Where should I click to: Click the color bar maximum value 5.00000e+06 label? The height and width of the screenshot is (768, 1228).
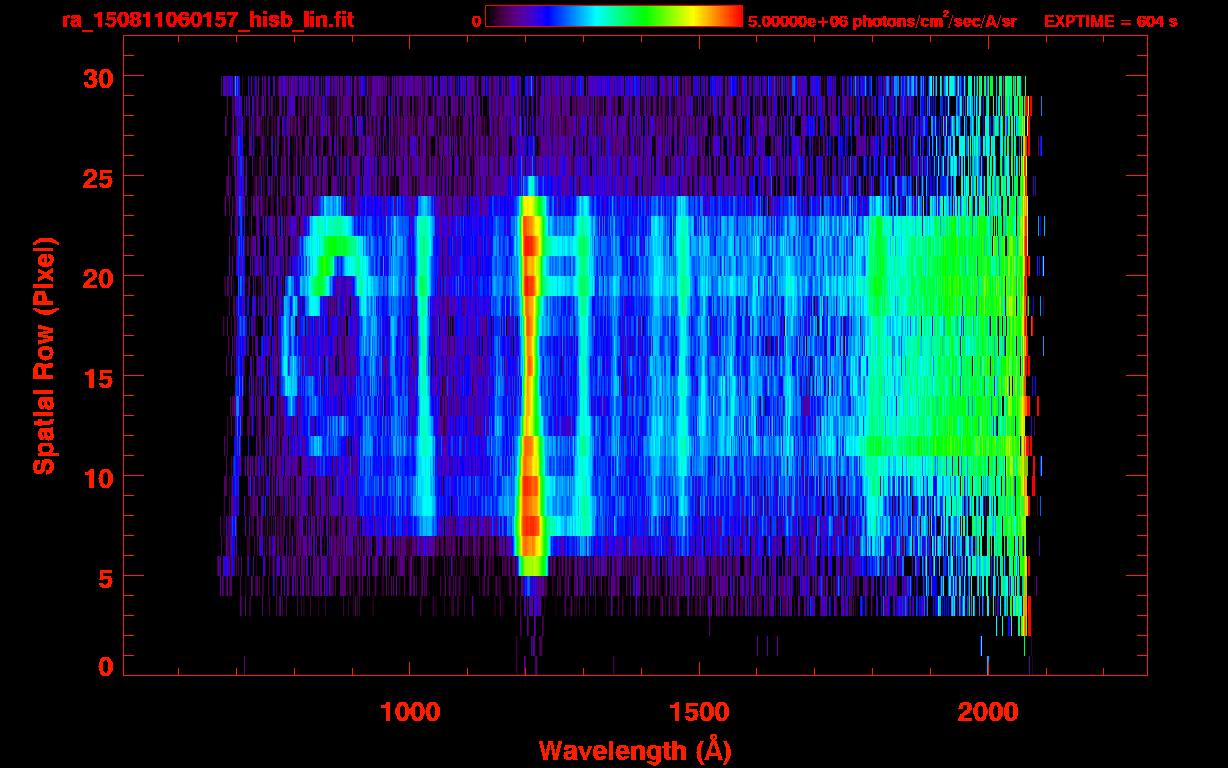point(797,21)
